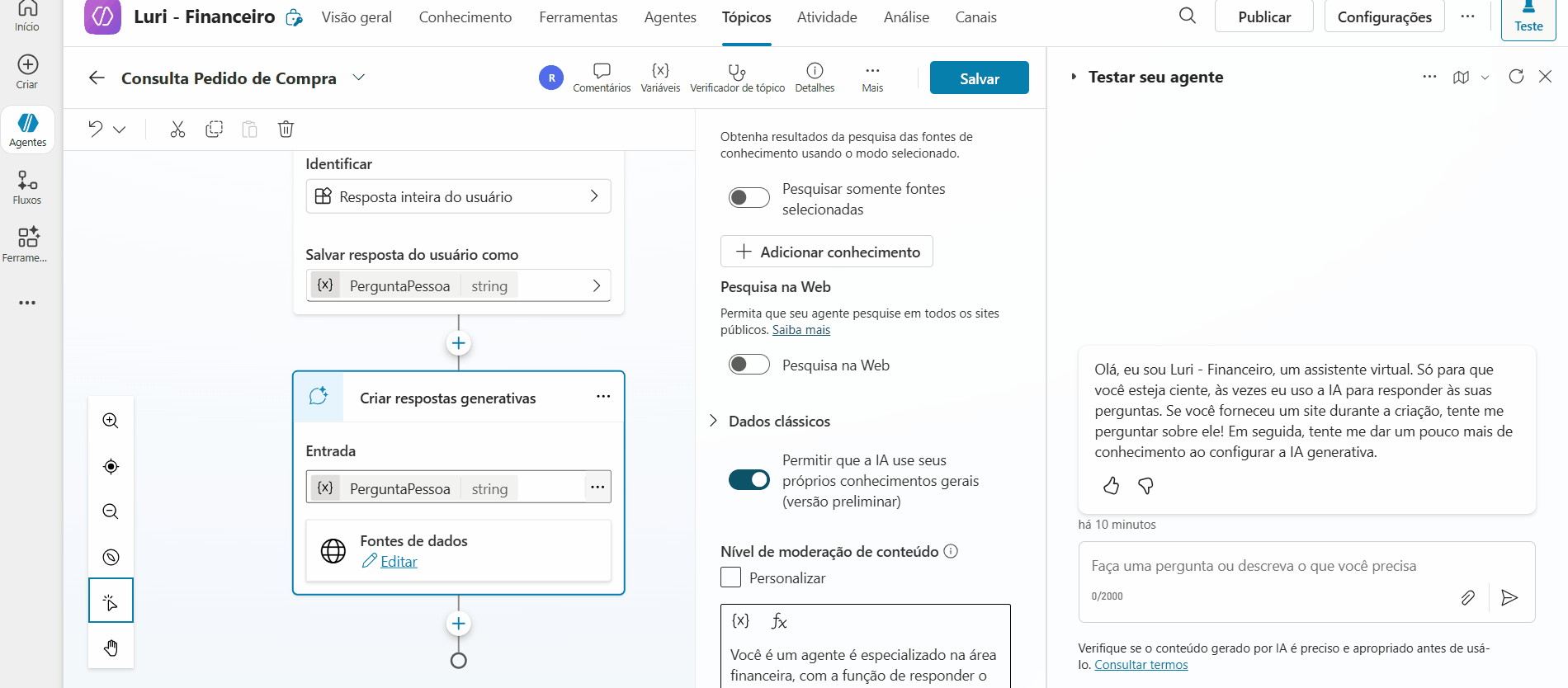Open the dropdown next to map icon
This screenshot has width=1568, height=688.
tap(1485, 78)
